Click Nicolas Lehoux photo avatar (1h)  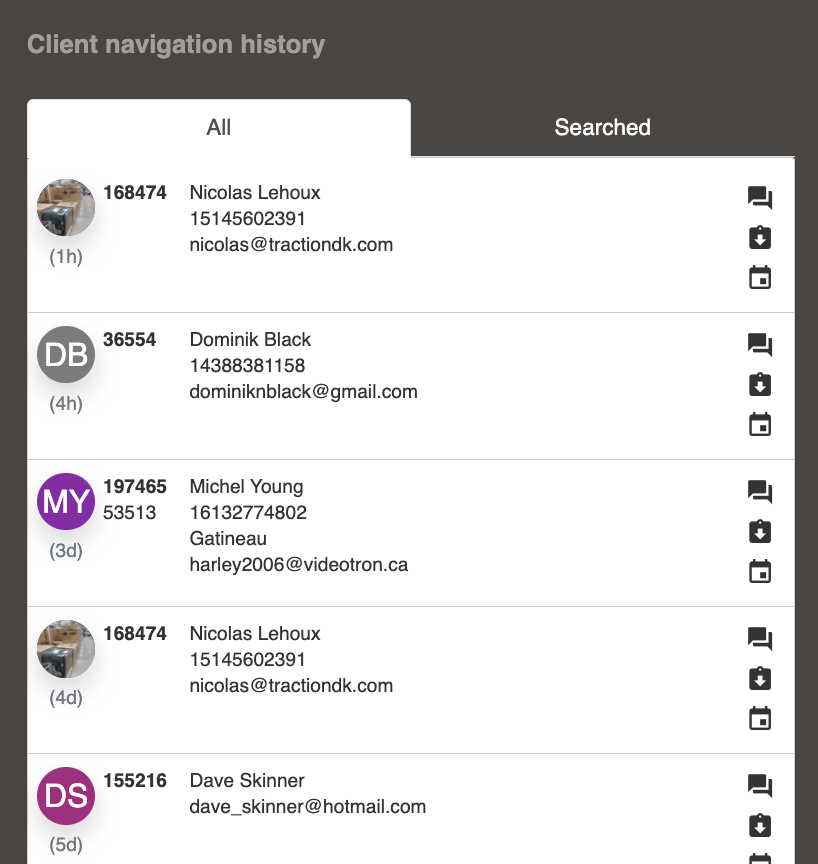click(66, 207)
